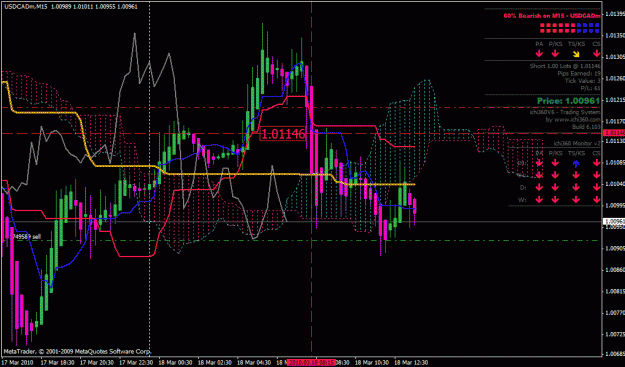
Task: Click the blue up arrow in ichi360 Monitor
Action: click(x=576, y=163)
